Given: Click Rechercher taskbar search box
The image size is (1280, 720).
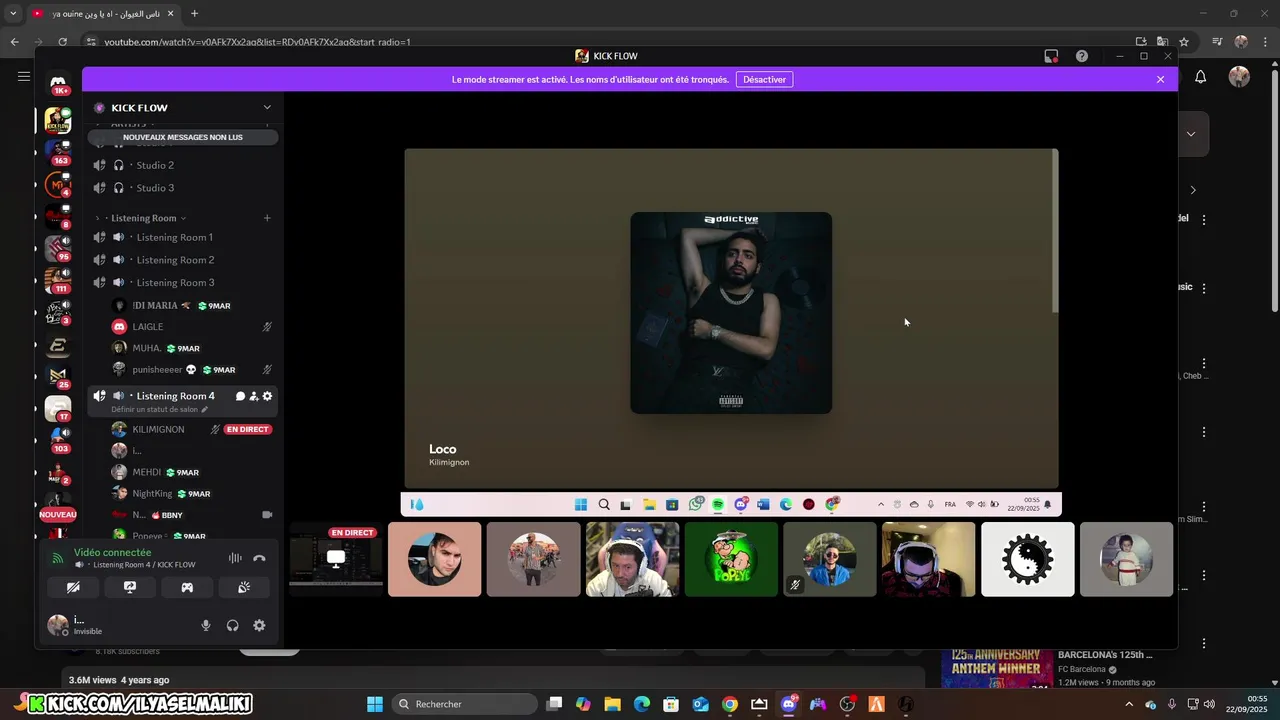Looking at the screenshot, I should [464, 704].
